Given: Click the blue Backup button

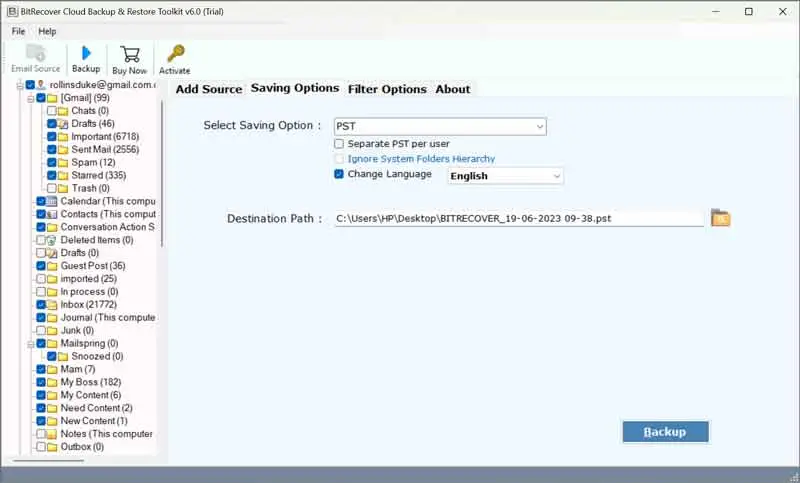Looking at the screenshot, I should [x=665, y=432].
